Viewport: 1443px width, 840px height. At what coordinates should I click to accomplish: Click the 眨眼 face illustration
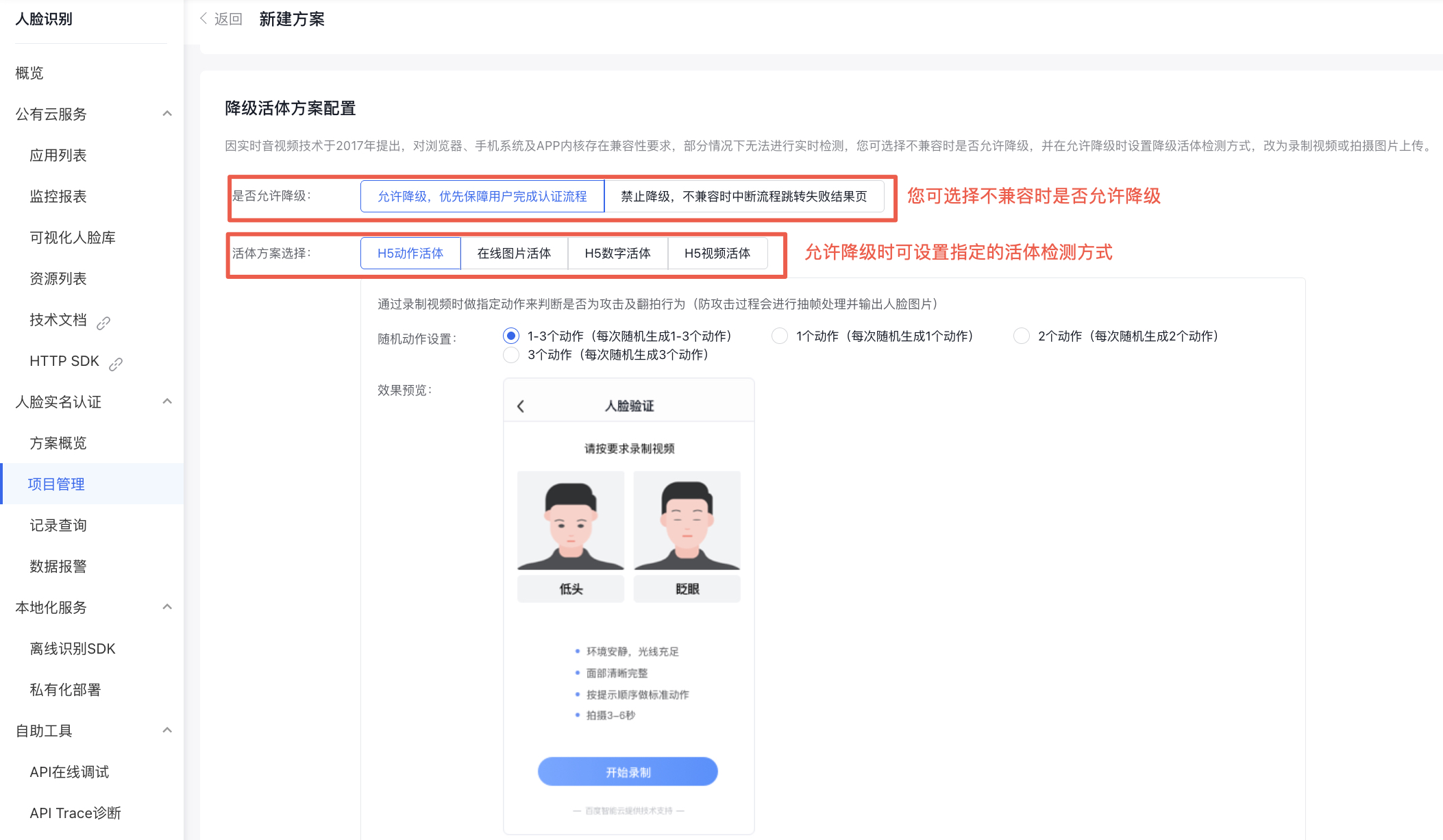tap(687, 521)
